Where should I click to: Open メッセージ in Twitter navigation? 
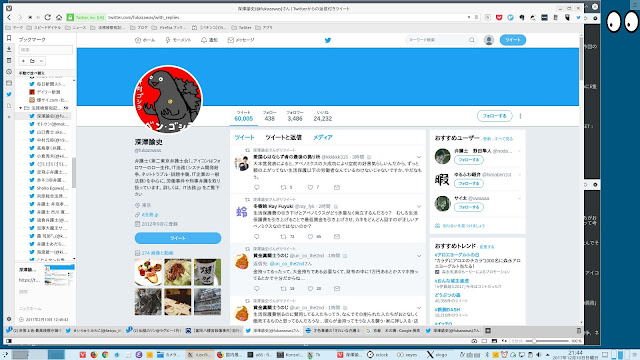click(241, 40)
